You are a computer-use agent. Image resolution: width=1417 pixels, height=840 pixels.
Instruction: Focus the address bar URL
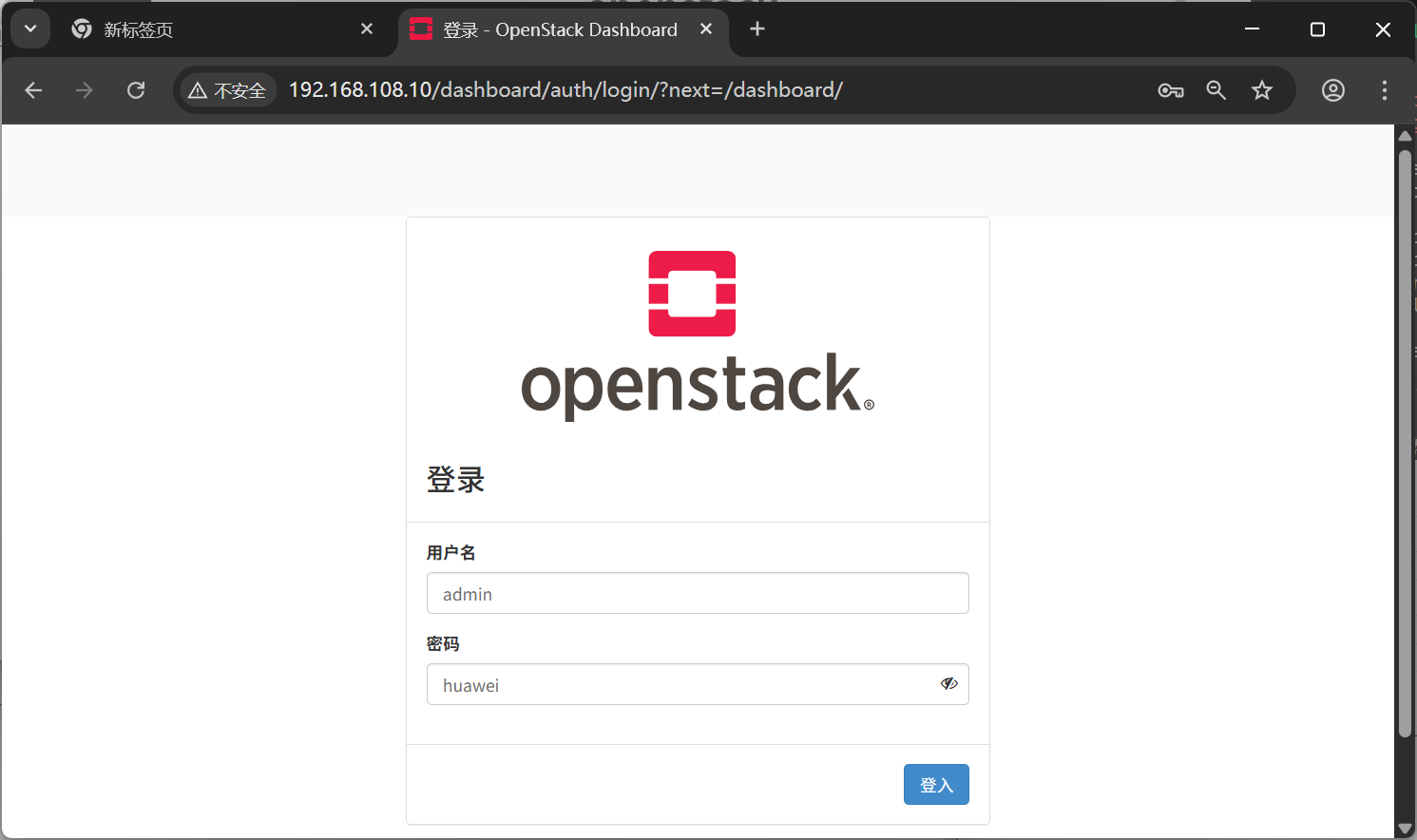pos(565,90)
